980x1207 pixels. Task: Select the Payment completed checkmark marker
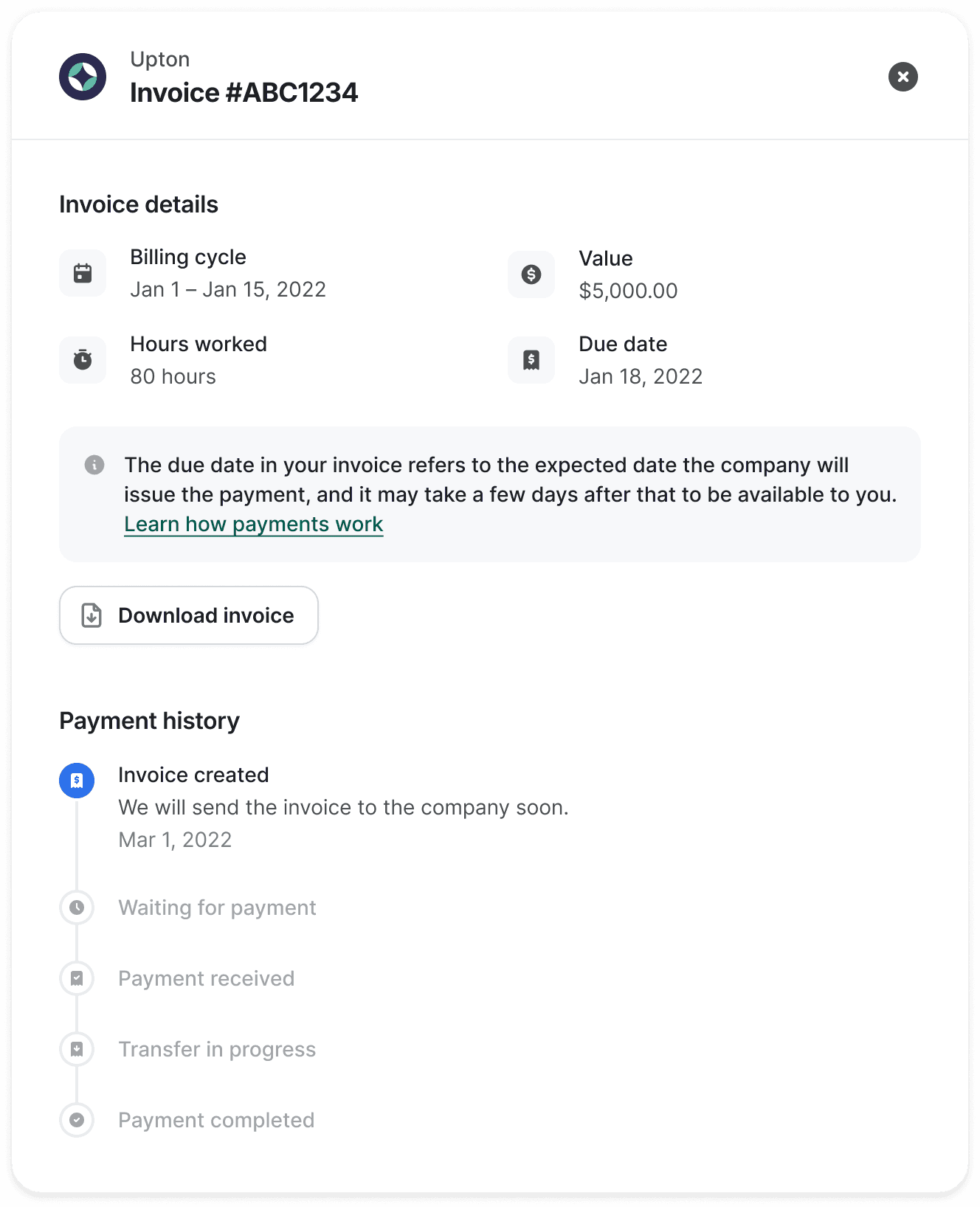point(77,1120)
